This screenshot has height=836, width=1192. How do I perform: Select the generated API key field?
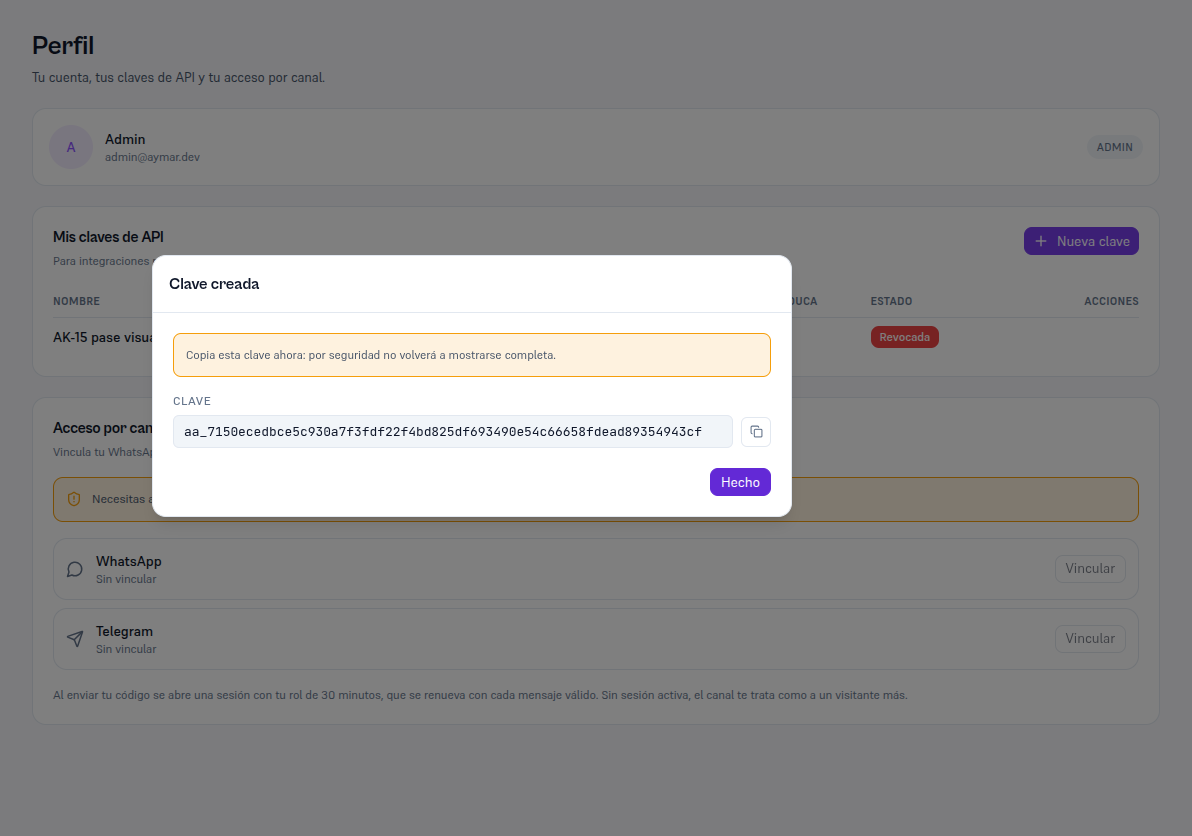pos(452,432)
